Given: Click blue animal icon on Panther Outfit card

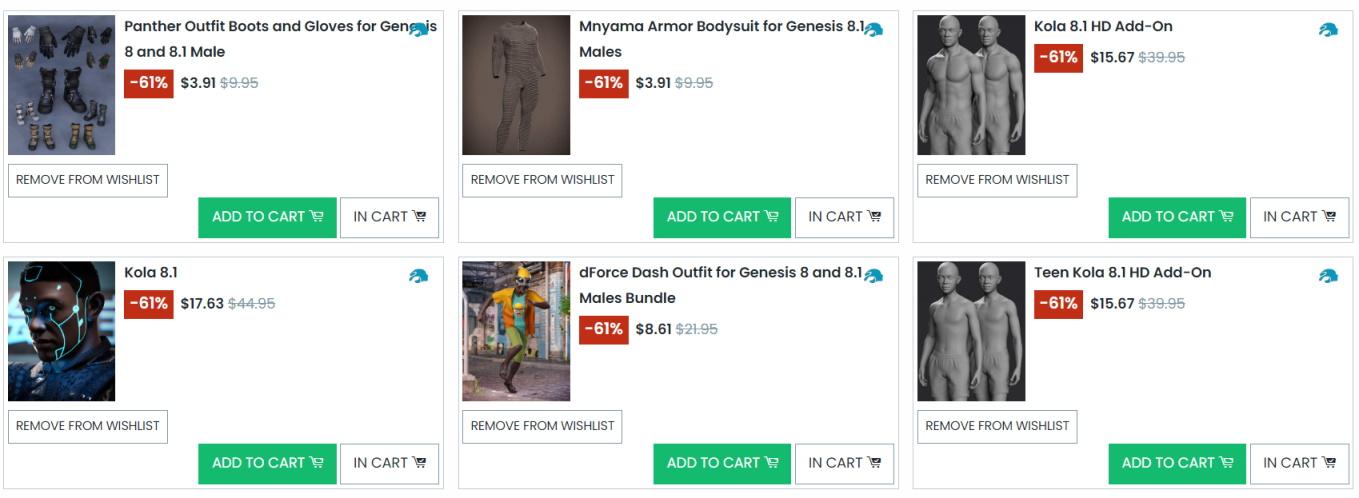Looking at the screenshot, I should [x=419, y=30].
